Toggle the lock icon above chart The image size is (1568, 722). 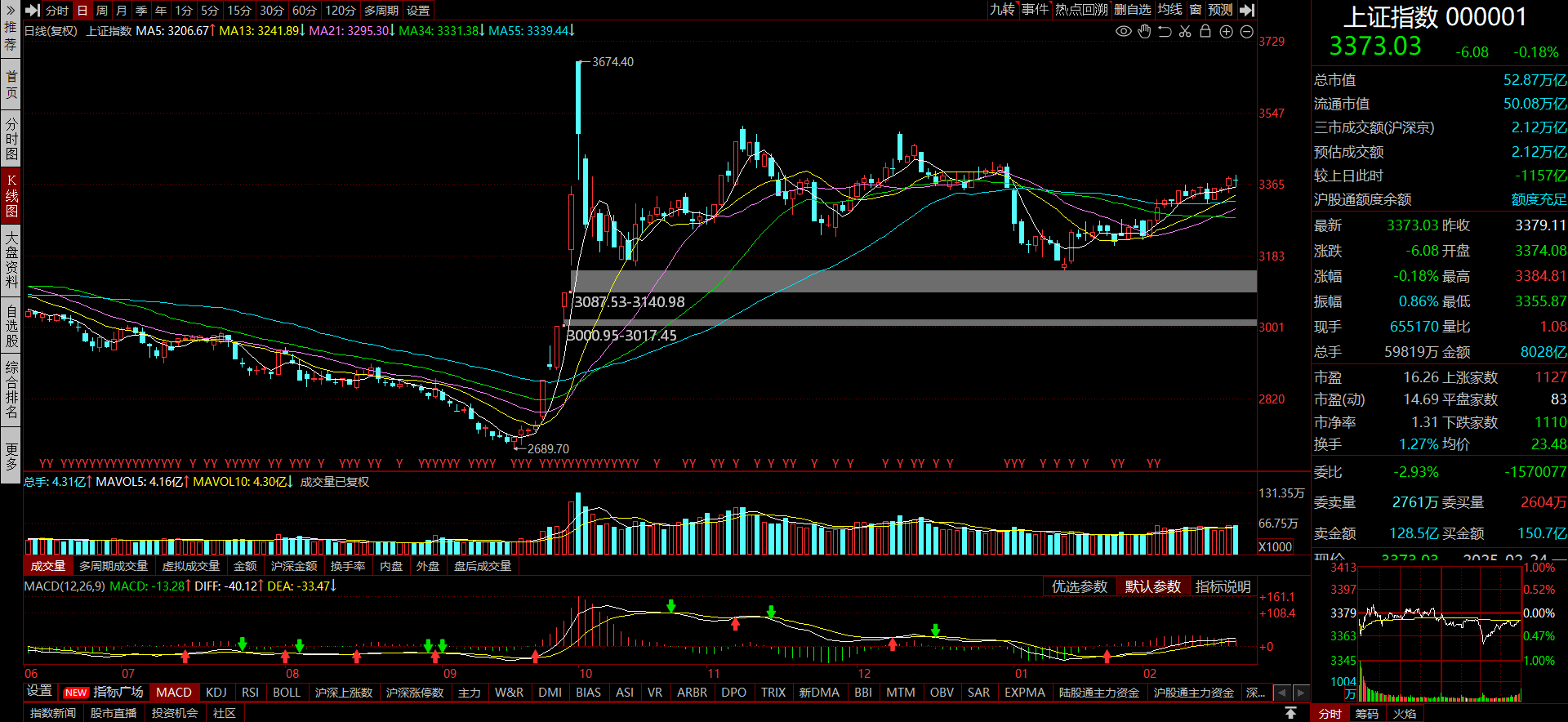point(1205,31)
